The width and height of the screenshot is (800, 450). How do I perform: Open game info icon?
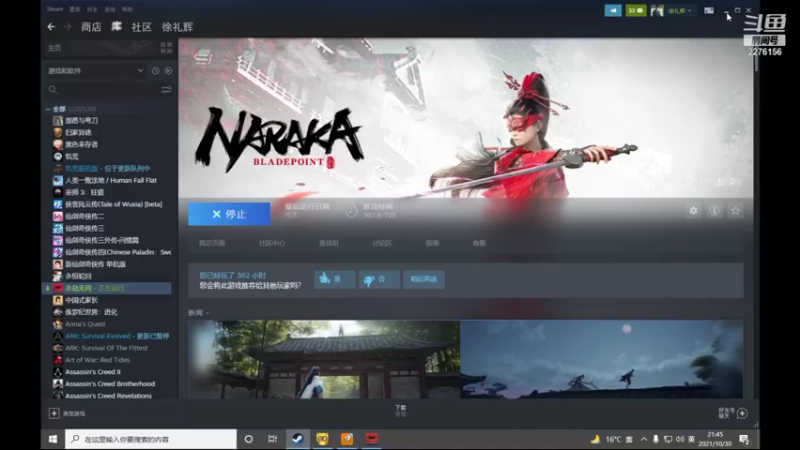click(x=714, y=211)
